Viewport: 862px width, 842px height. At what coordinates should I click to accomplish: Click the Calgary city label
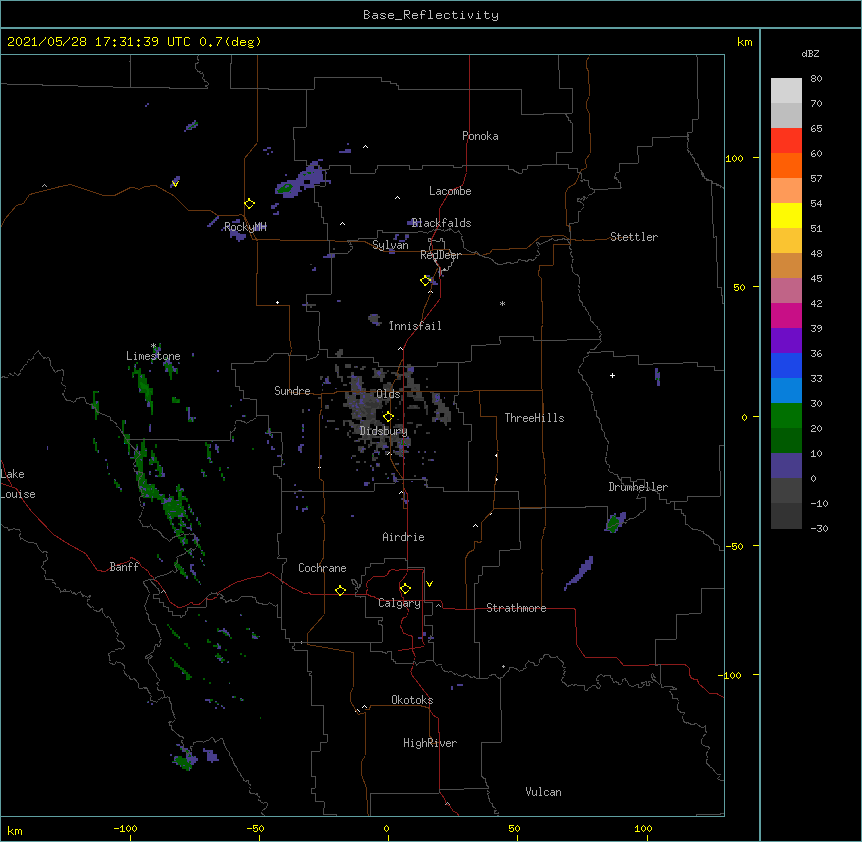[399, 603]
